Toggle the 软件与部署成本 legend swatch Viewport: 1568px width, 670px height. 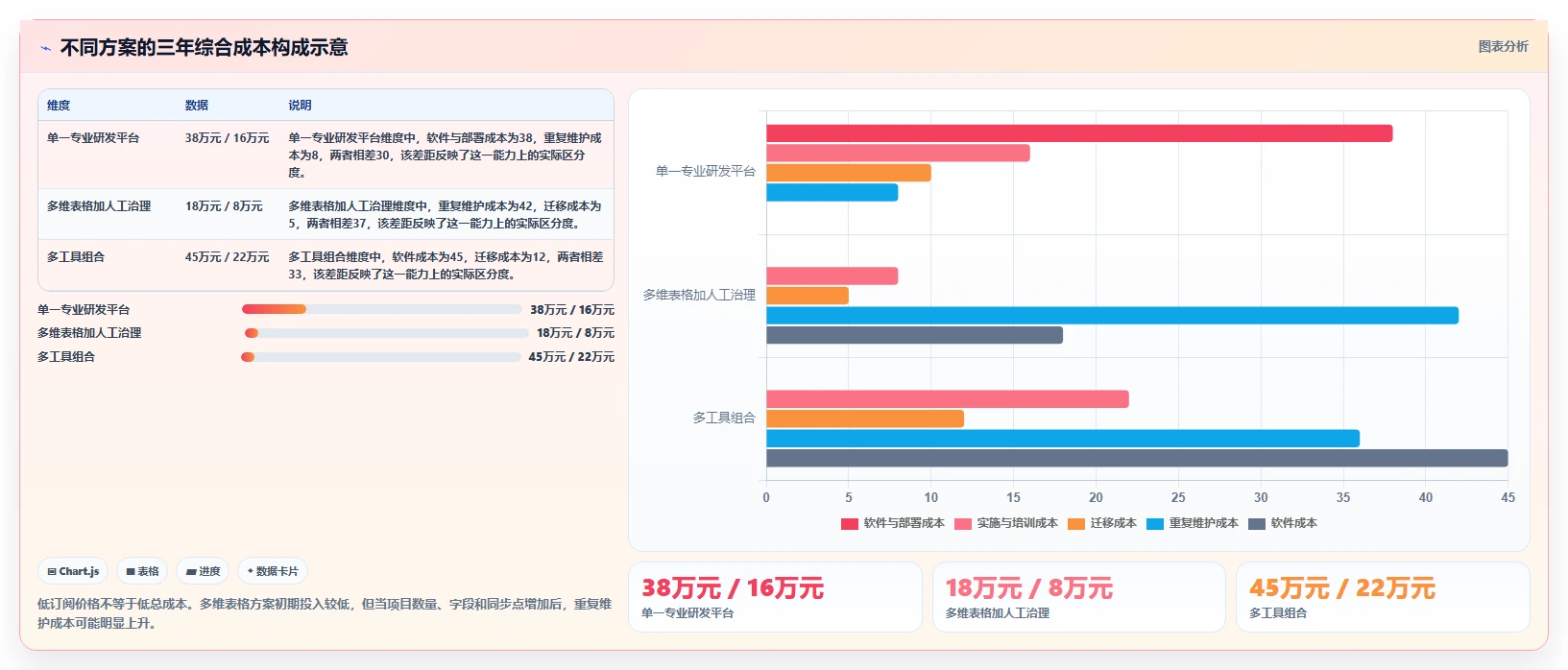click(849, 523)
